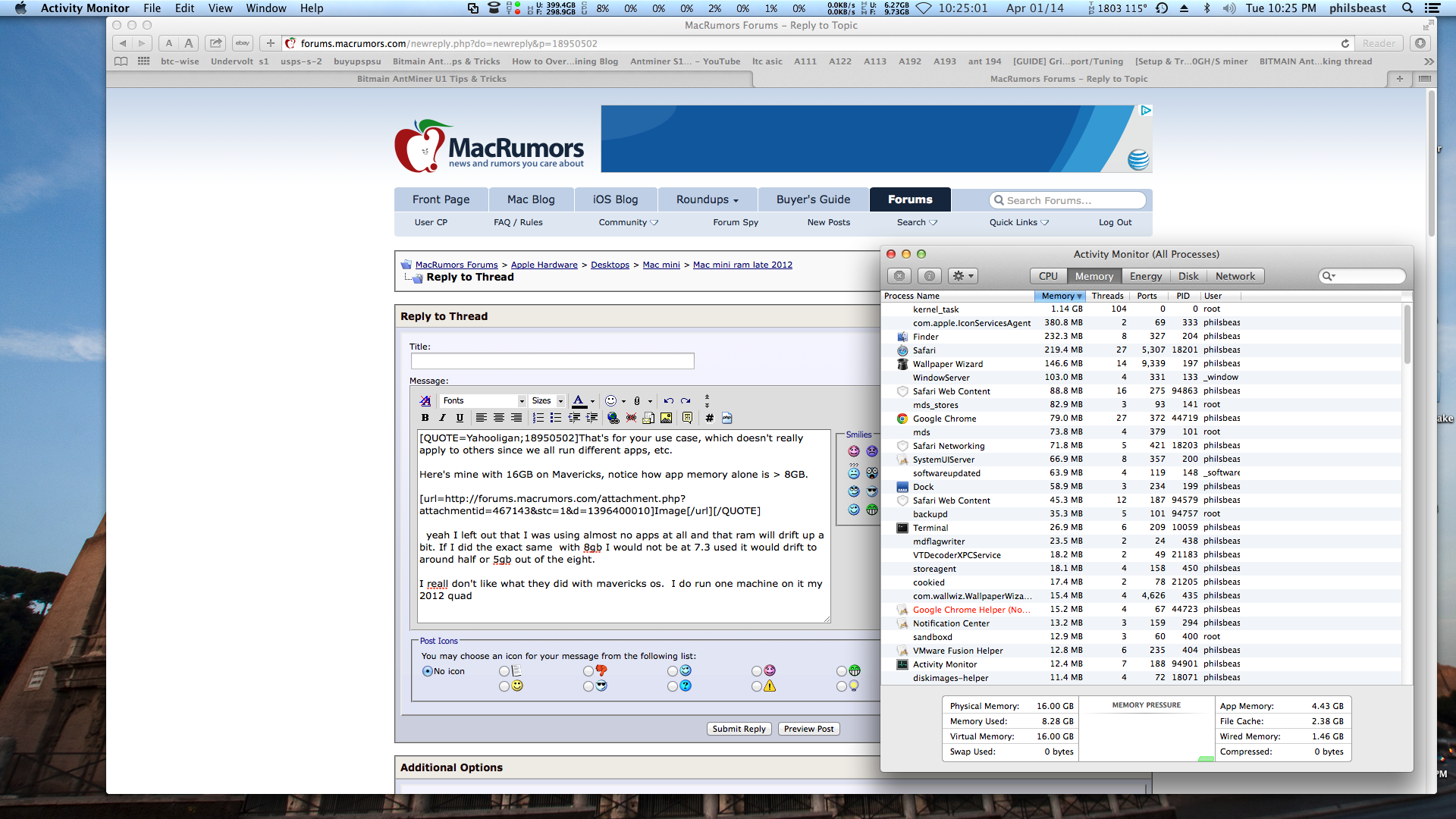Select the warning triangle post icon radio
Viewport: 1456px width, 819px height.
pyautogui.click(x=757, y=686)
